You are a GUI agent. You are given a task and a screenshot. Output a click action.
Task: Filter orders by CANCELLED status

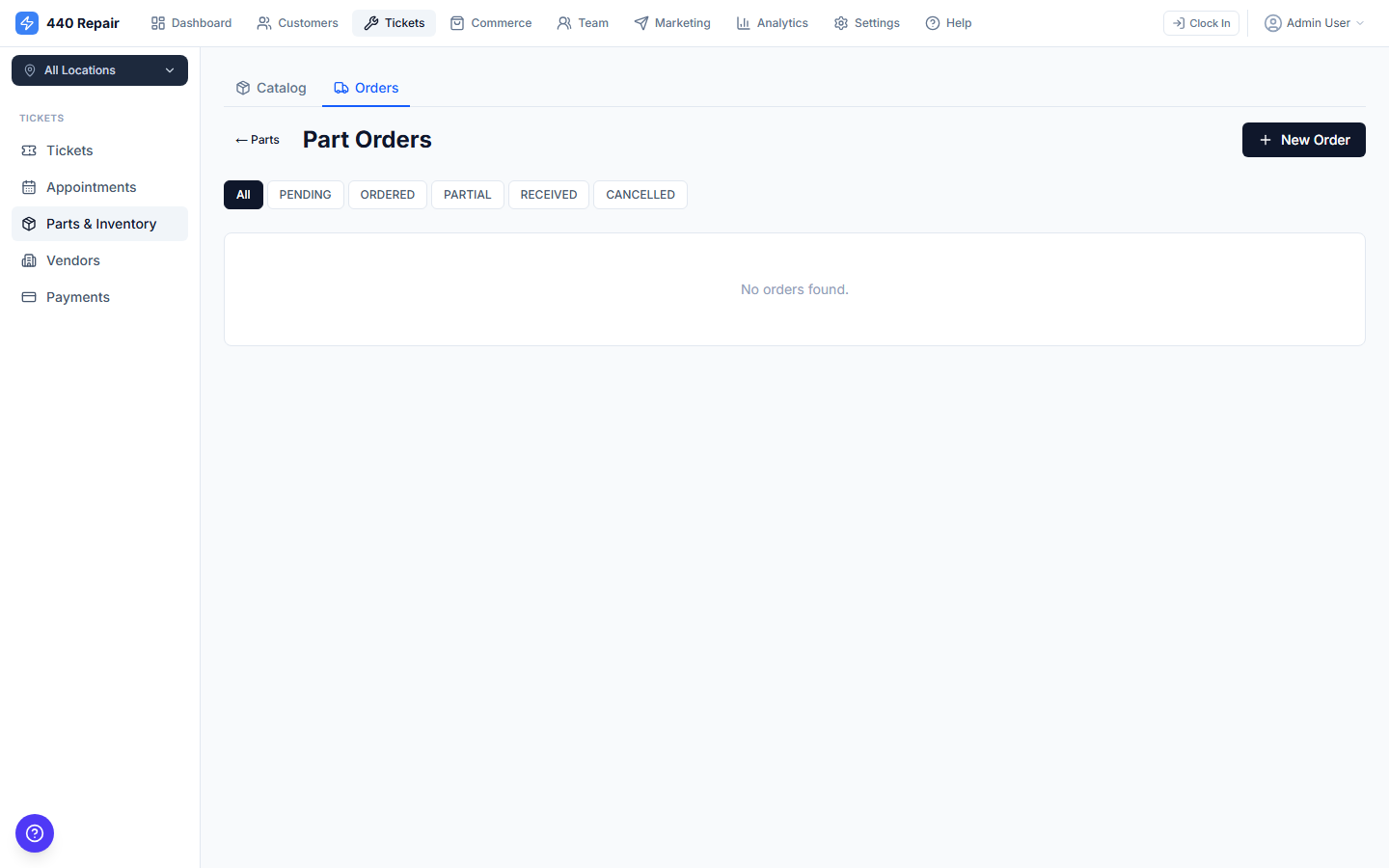(640, 194)
